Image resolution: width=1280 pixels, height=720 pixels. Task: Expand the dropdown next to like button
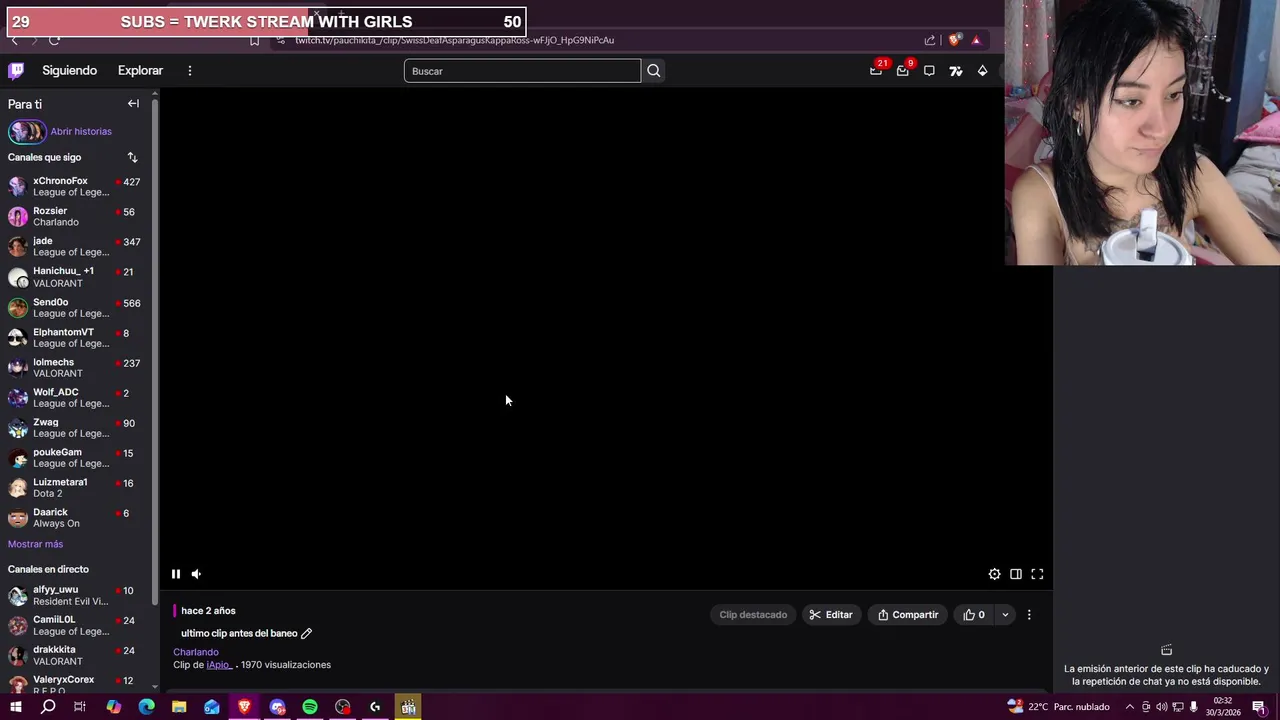tap(1005, 615)
